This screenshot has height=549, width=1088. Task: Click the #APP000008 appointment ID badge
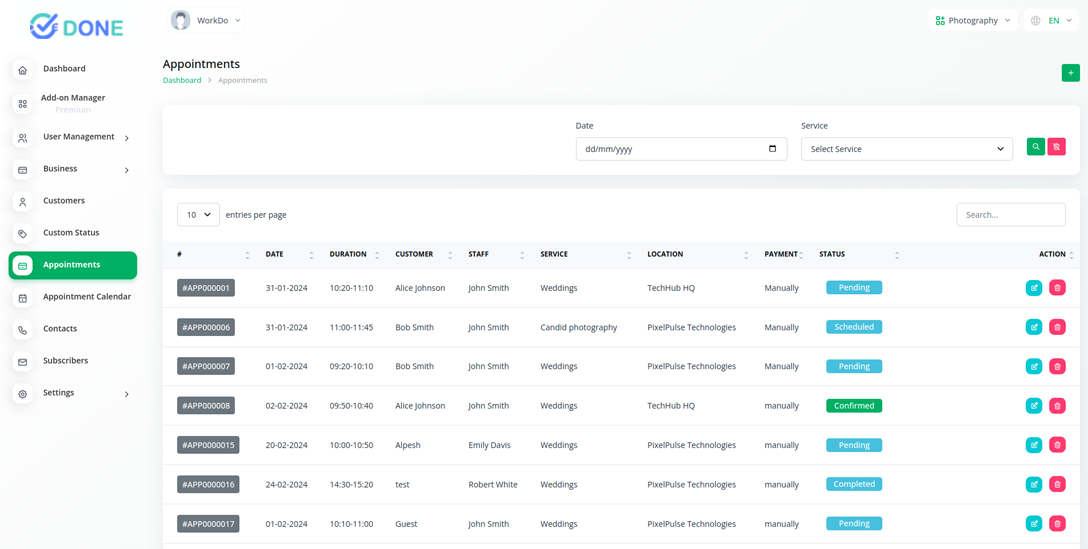(x=206, y=405)
